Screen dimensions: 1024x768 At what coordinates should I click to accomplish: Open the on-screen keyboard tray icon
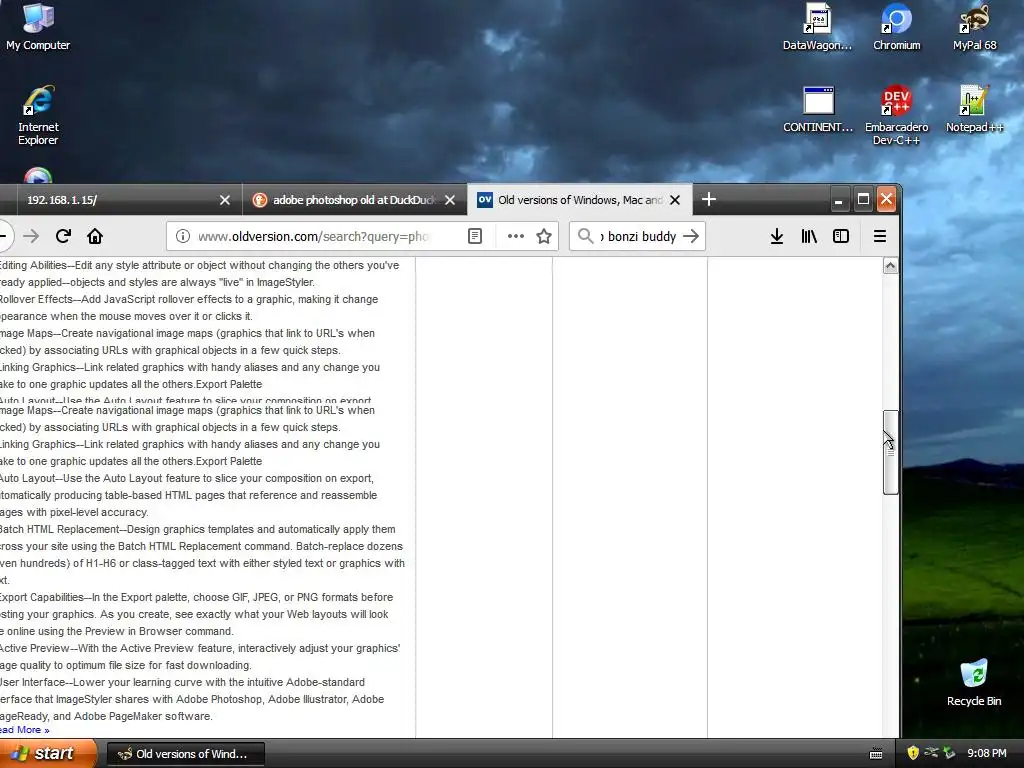tap(876, 754)
